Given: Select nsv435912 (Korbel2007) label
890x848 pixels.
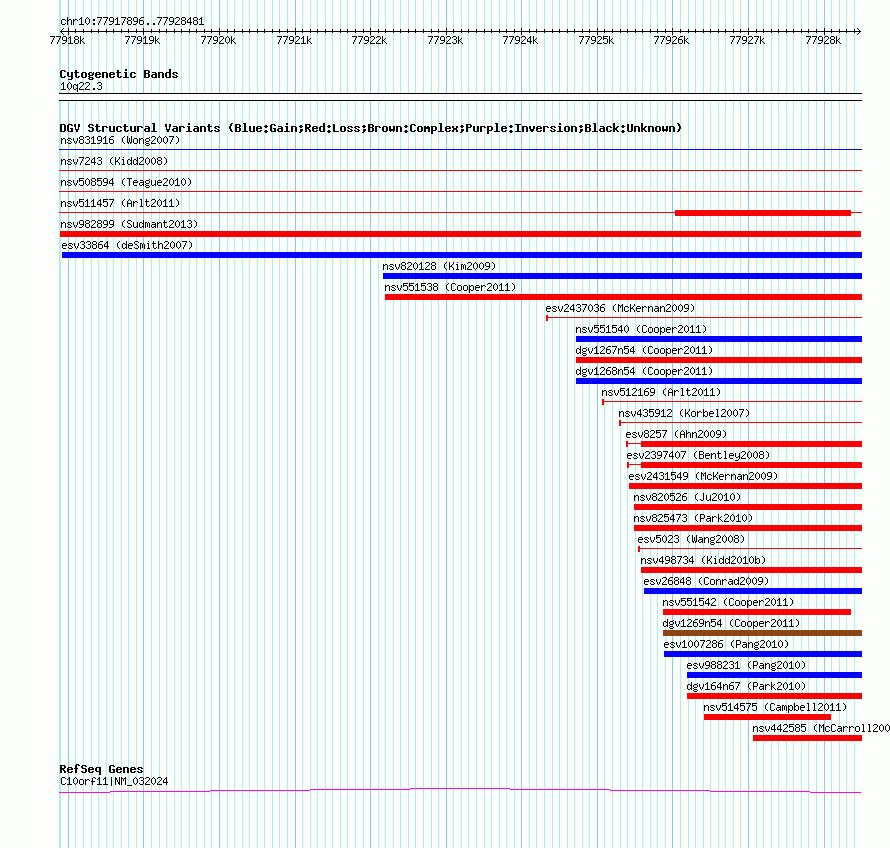Looking at the screenshot, I should (684, 413).
